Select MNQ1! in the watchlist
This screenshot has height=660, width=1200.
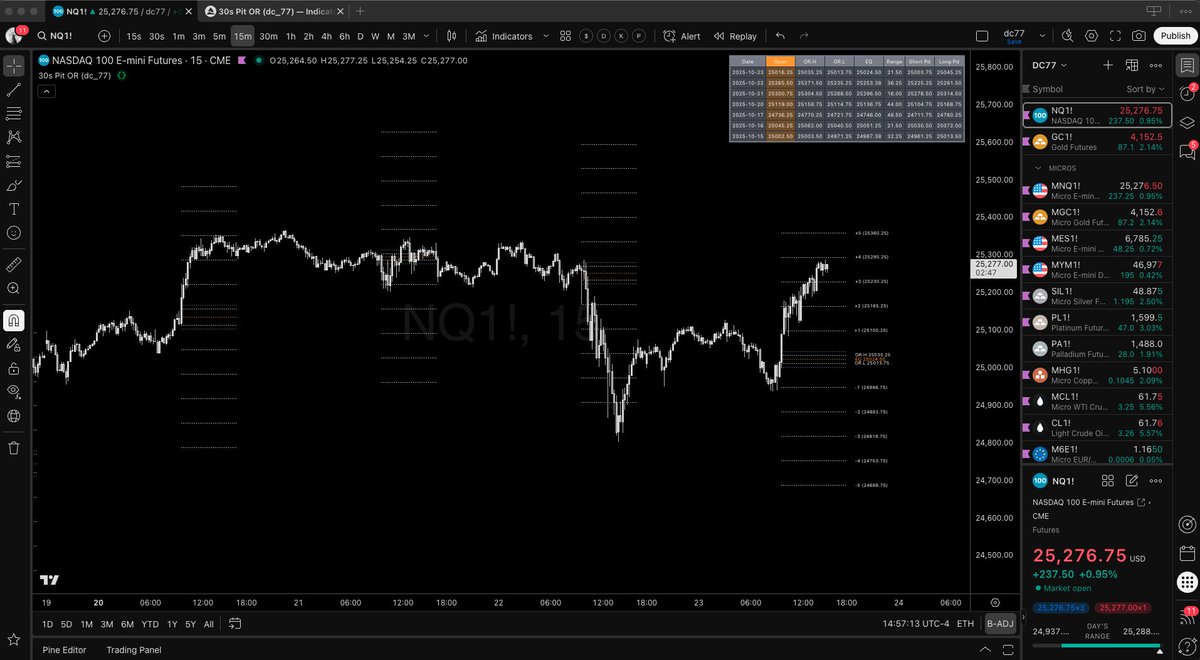point(1096,190)
